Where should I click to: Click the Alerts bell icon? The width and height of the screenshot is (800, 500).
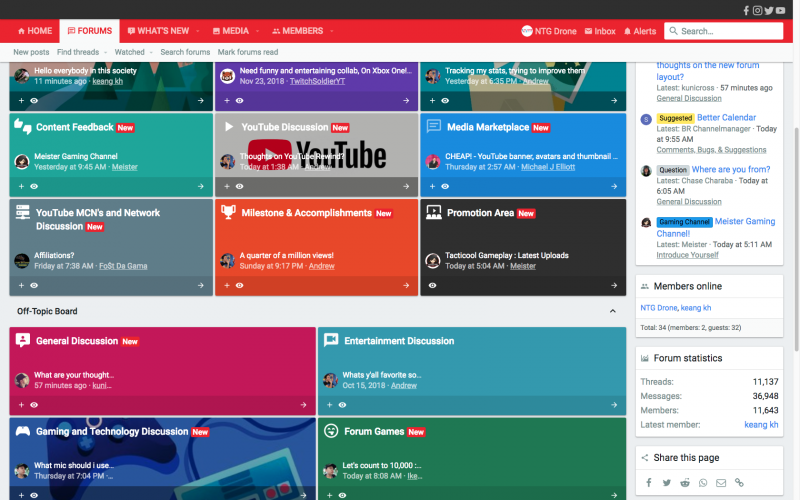pyautogui.click(x=626, y=31)
